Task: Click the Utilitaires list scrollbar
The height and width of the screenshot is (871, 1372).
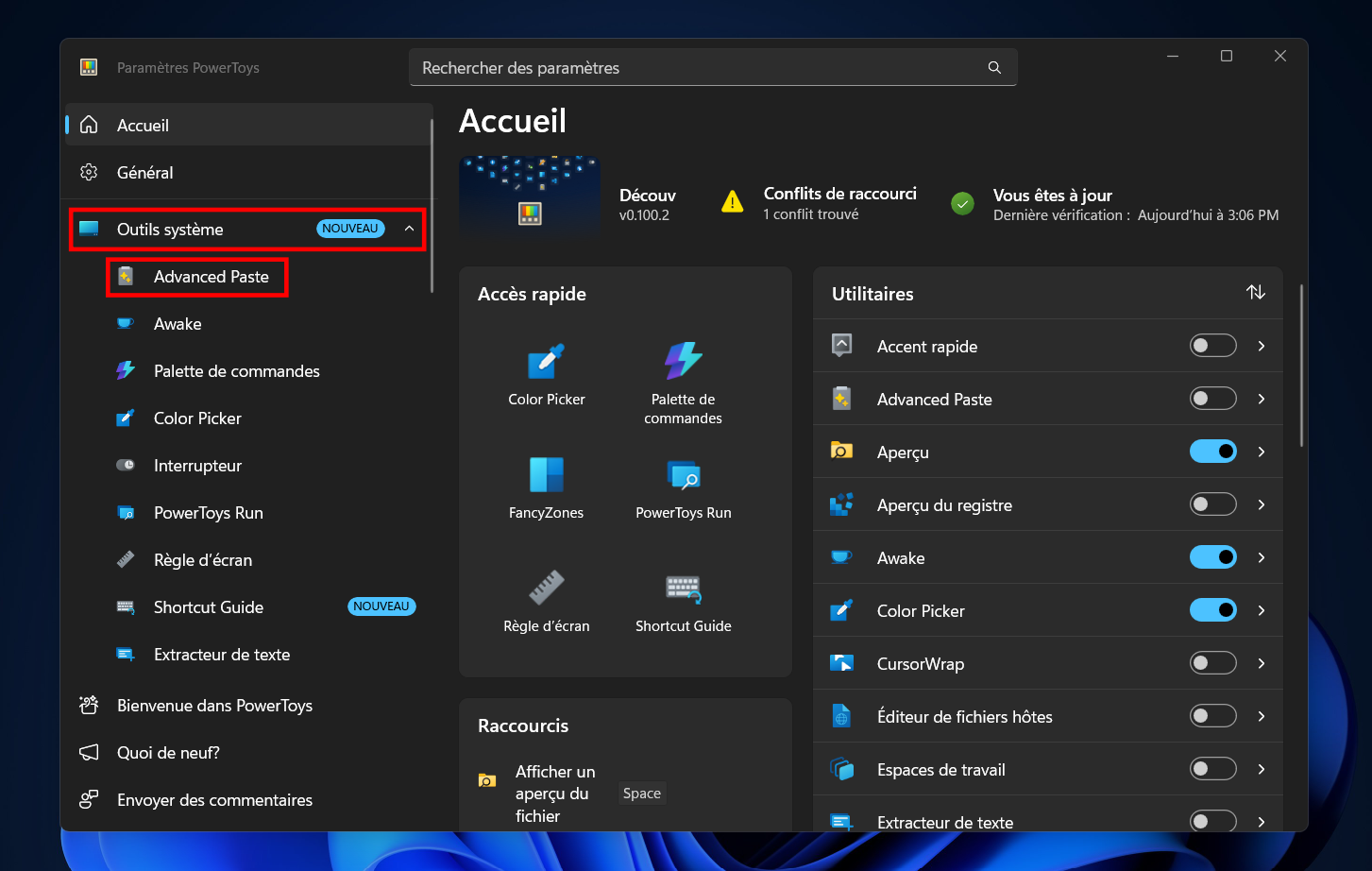Action: pos(1301,366)
